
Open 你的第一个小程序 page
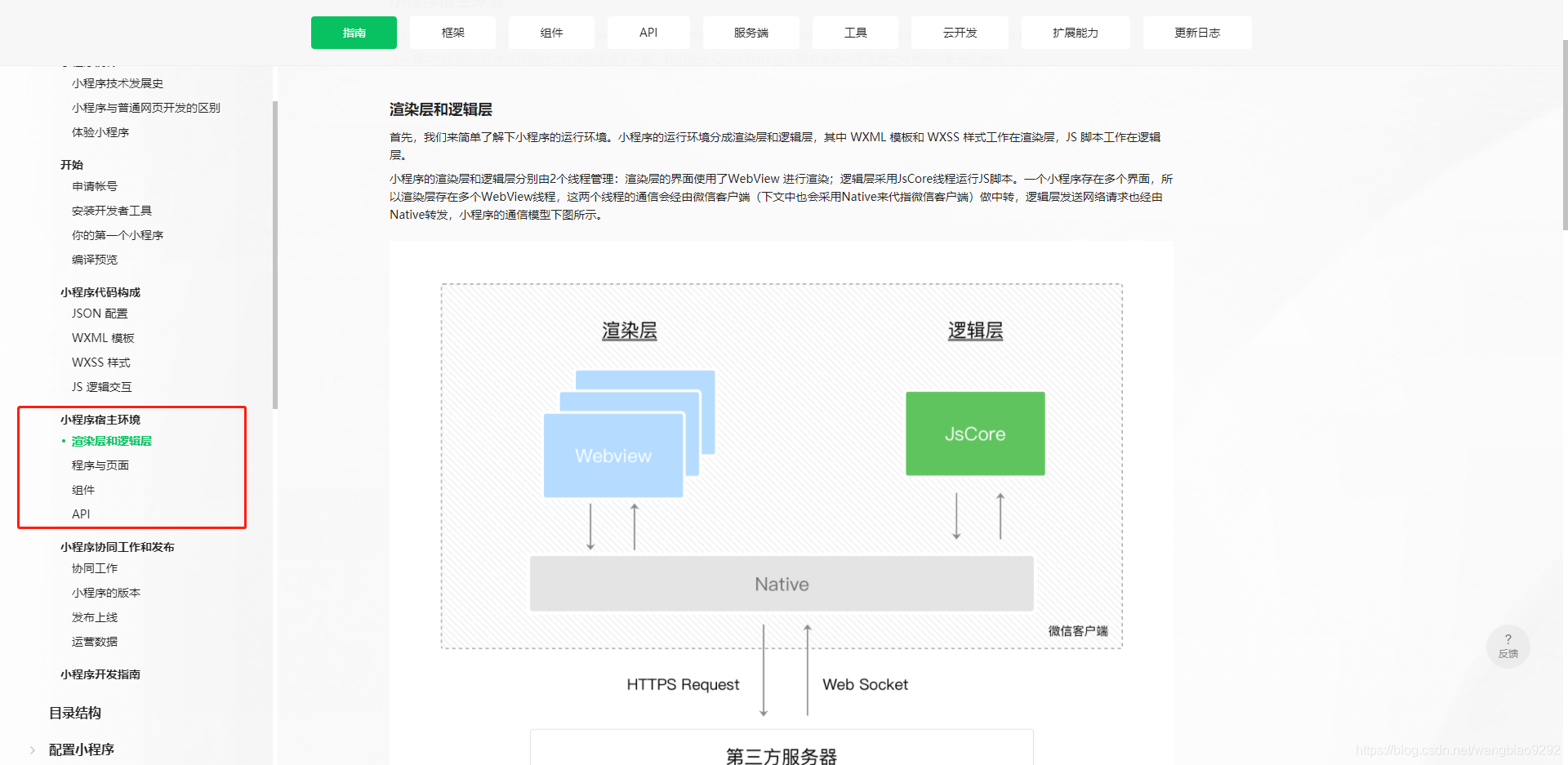tap(118, 235)
